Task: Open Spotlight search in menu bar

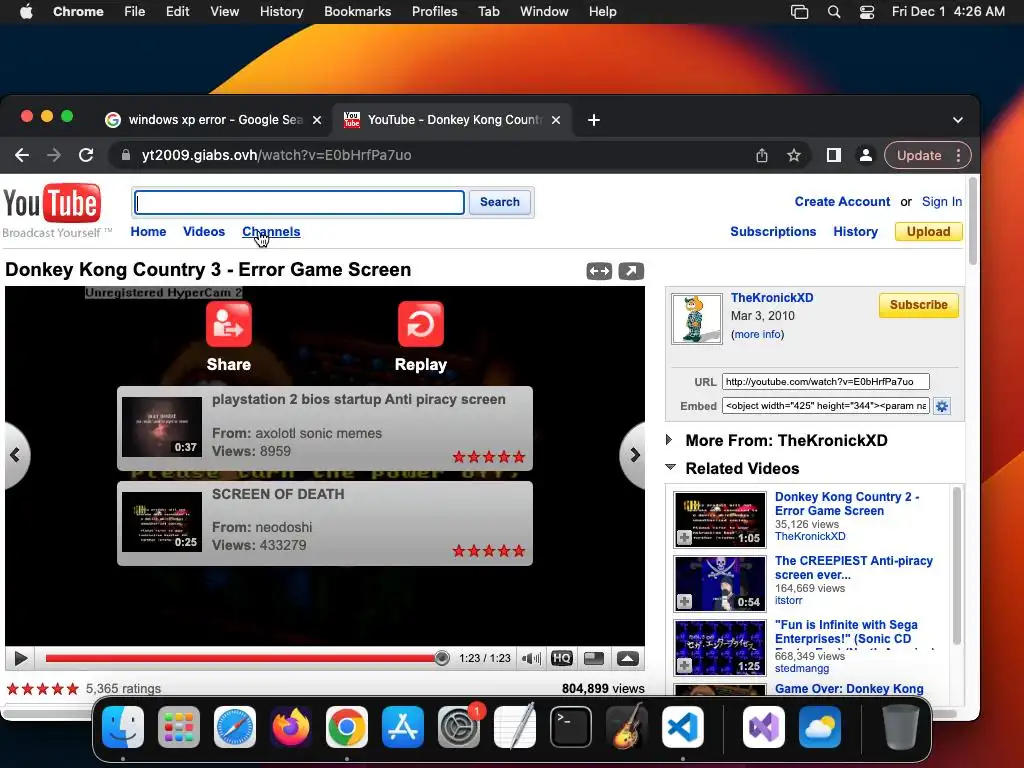Action: point(834,12)
